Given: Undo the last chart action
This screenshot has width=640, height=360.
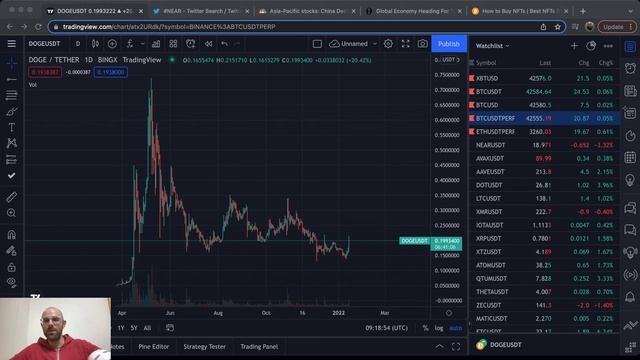Looking at the screenshot, I should coord(224,44).
